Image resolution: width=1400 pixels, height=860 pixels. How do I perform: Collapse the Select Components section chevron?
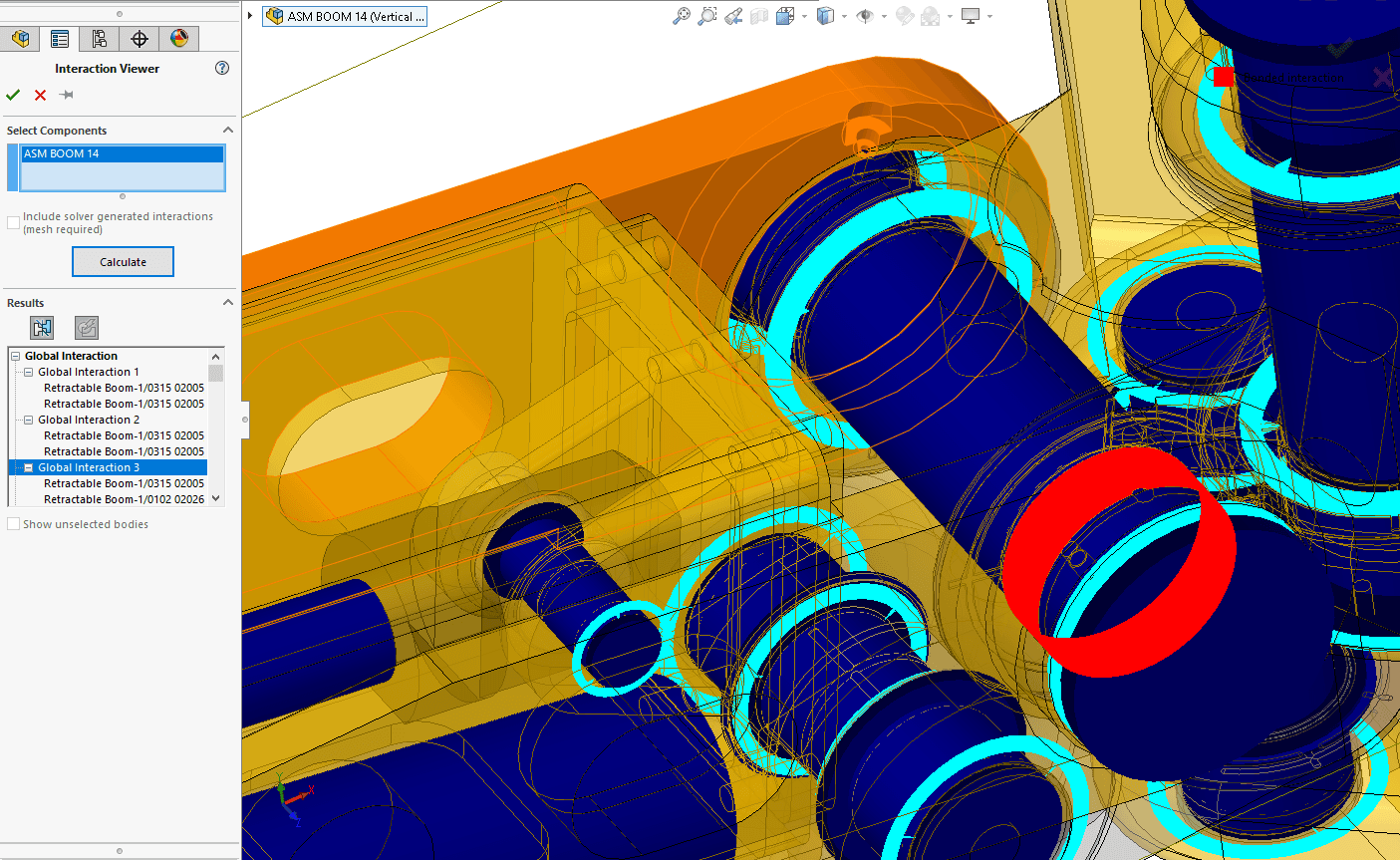click(x=227, y=131)
